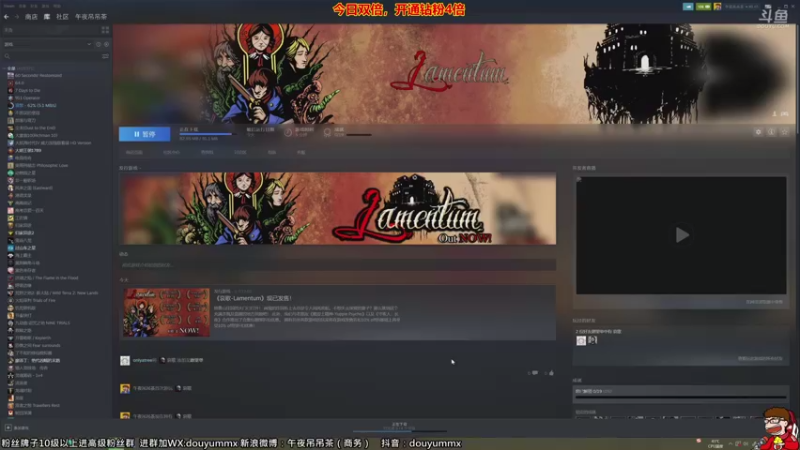The height and width of the screenshot is (450, 800).
Task: Select The Flame in the Flood entry
Action: pyautogui.click(x=46, y=278)
